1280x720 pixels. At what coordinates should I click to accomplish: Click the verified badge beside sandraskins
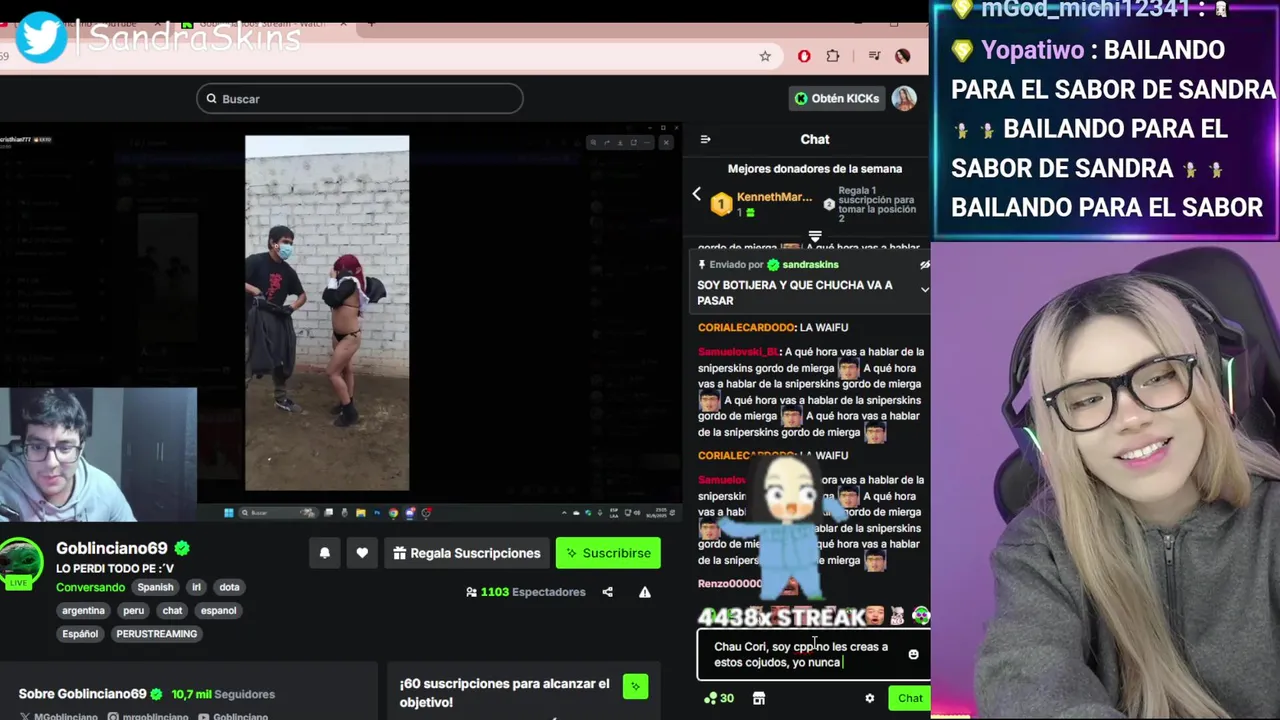point(773,265)
